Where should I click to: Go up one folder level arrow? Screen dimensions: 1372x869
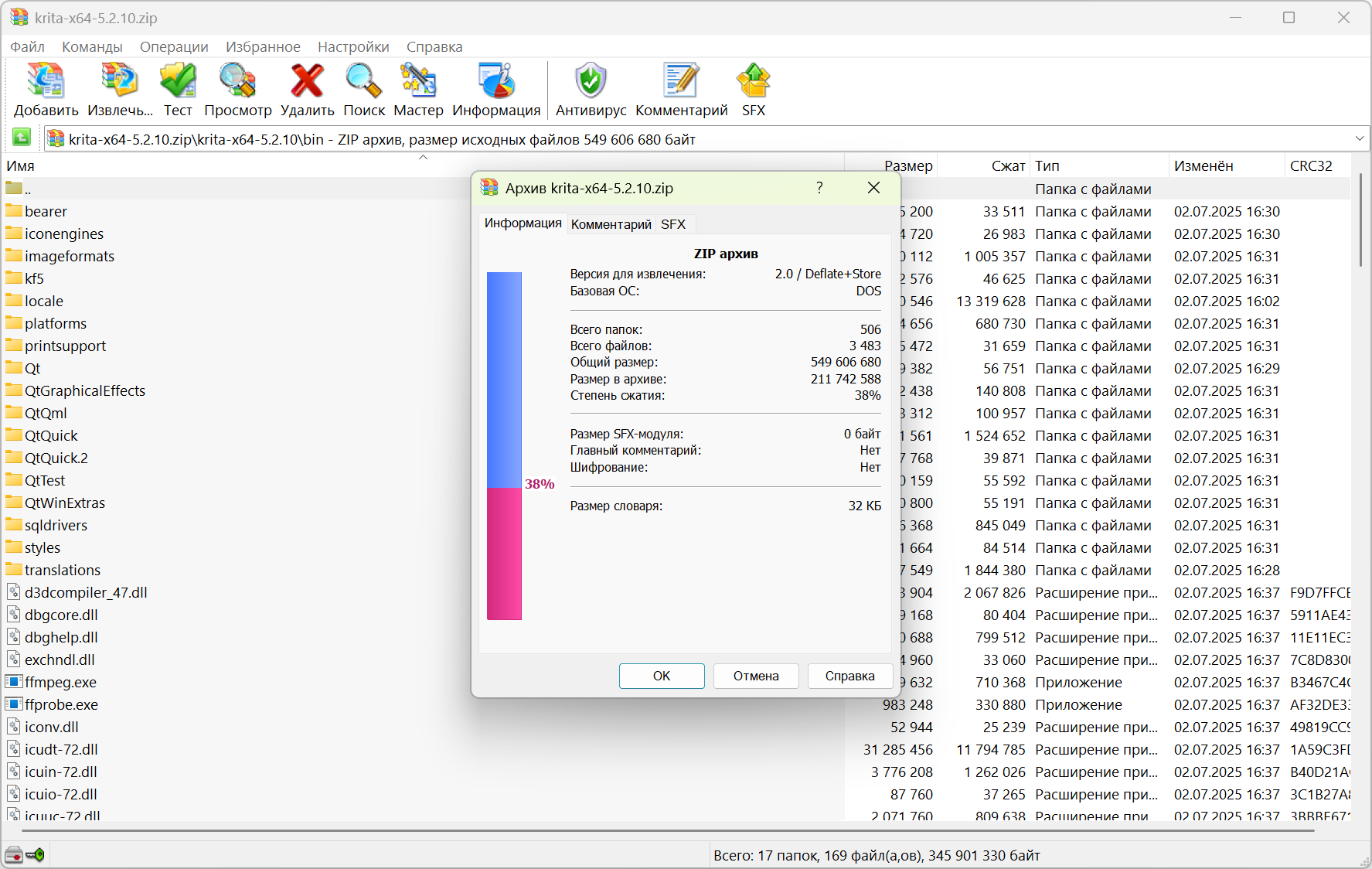coord(22,138)
